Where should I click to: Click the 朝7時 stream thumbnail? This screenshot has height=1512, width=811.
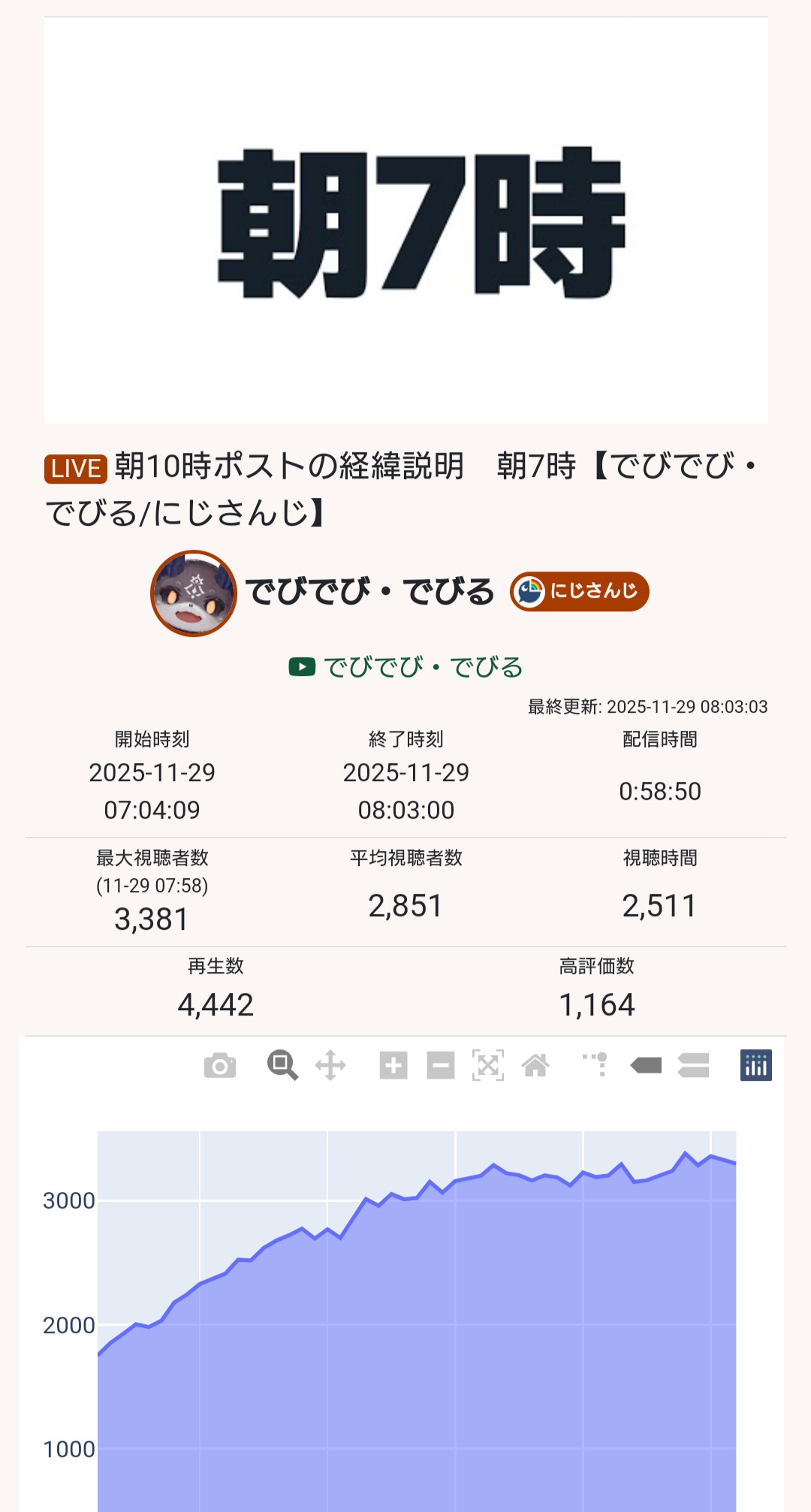tap(405, 221)
